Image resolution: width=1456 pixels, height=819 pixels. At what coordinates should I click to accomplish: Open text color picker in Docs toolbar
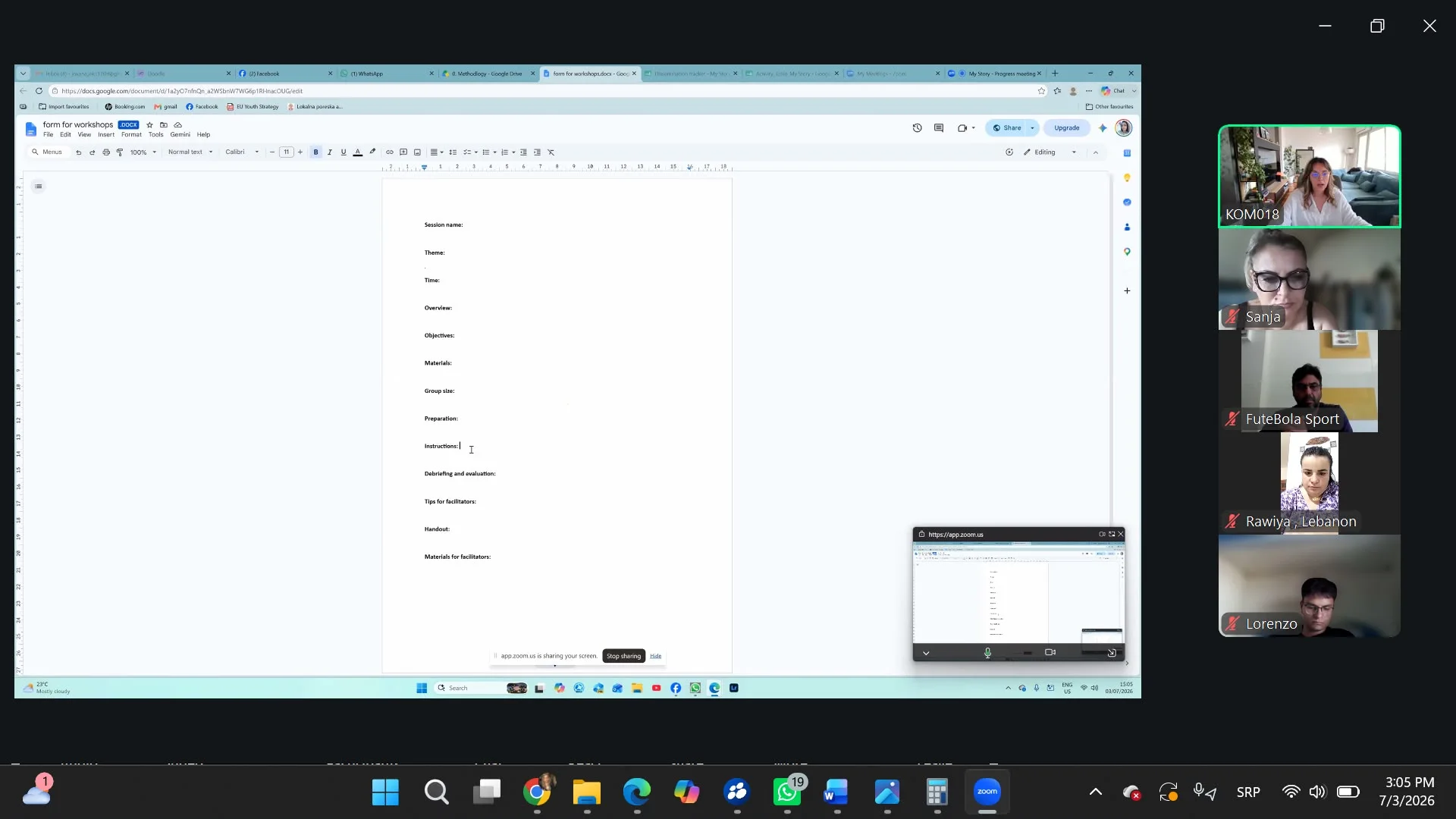358,152
